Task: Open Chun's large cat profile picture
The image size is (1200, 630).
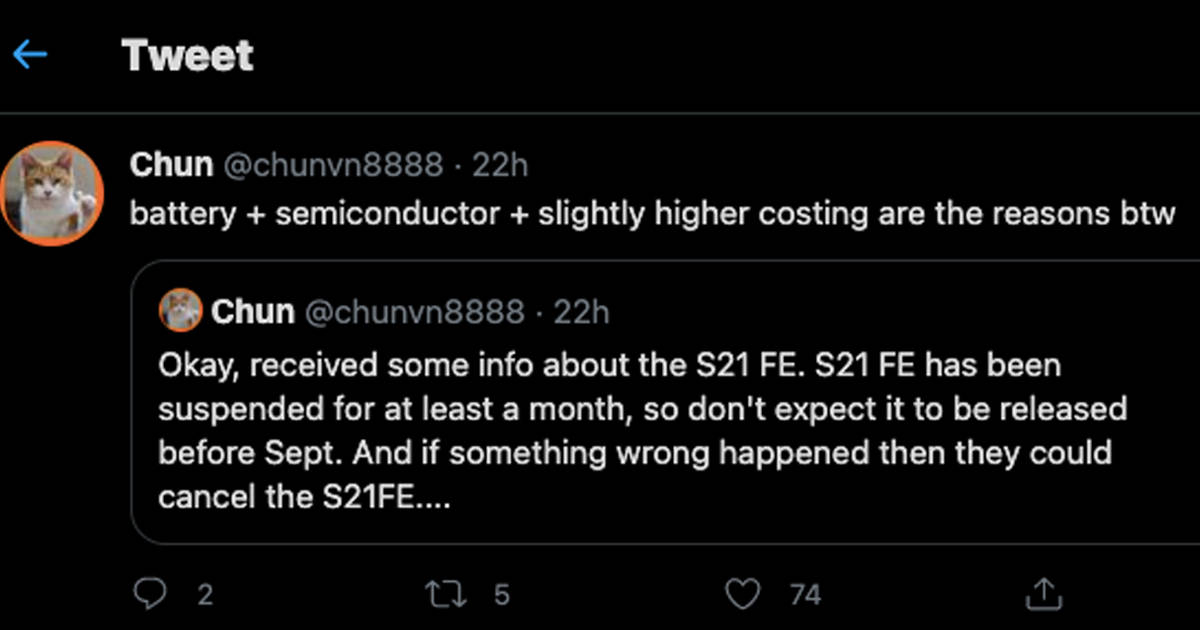Action: (52, 193)
